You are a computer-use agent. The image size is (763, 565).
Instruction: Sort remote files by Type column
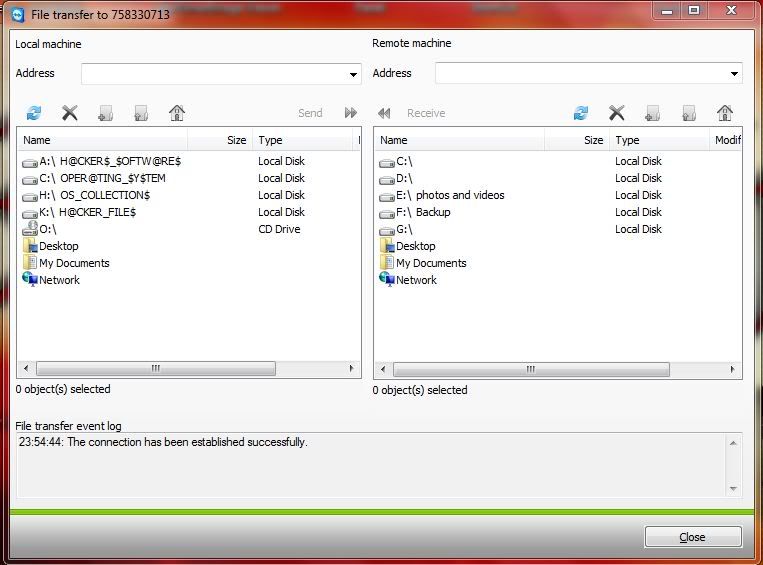pyautogui.click(x=657, y=140)
